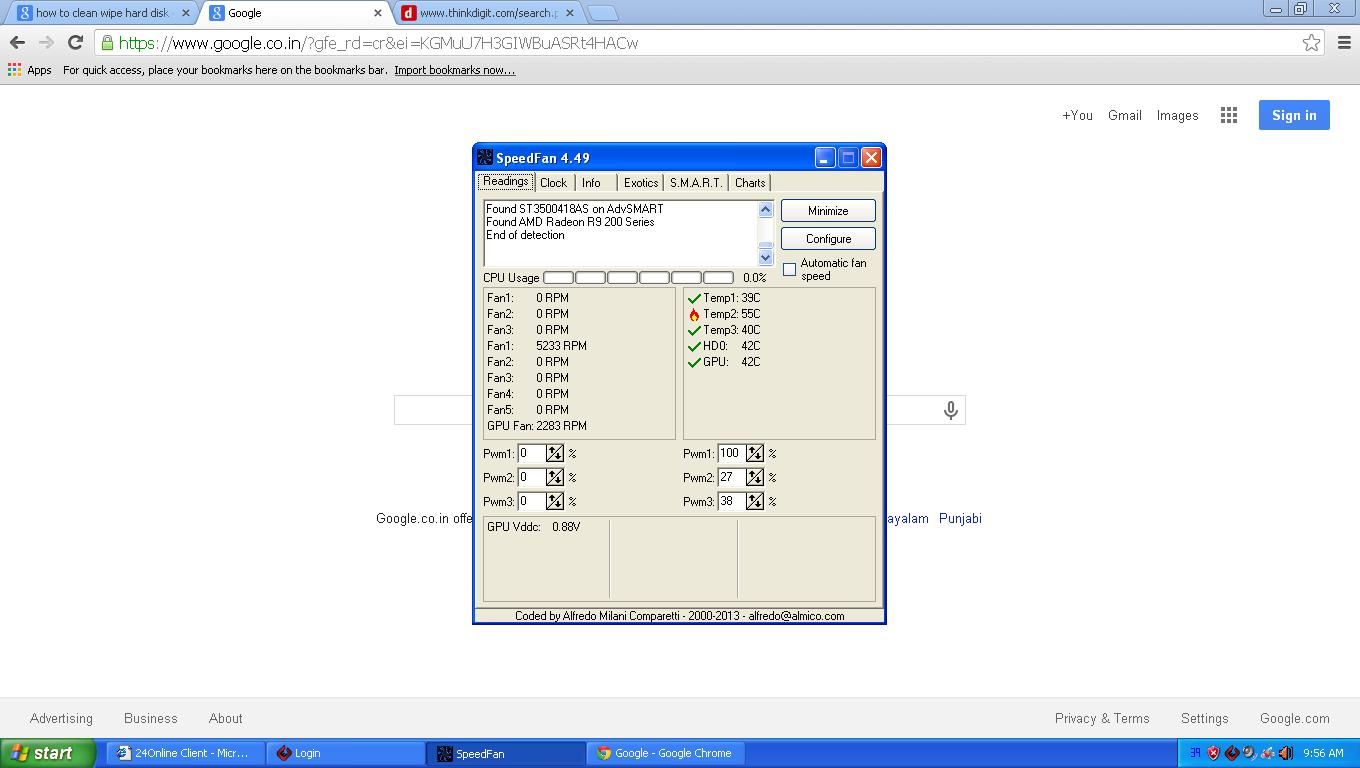This screenshot has width=1360, height=768.
Task: Adjust the right Pwm3 spinner arrows
Action: coord(755,501)
